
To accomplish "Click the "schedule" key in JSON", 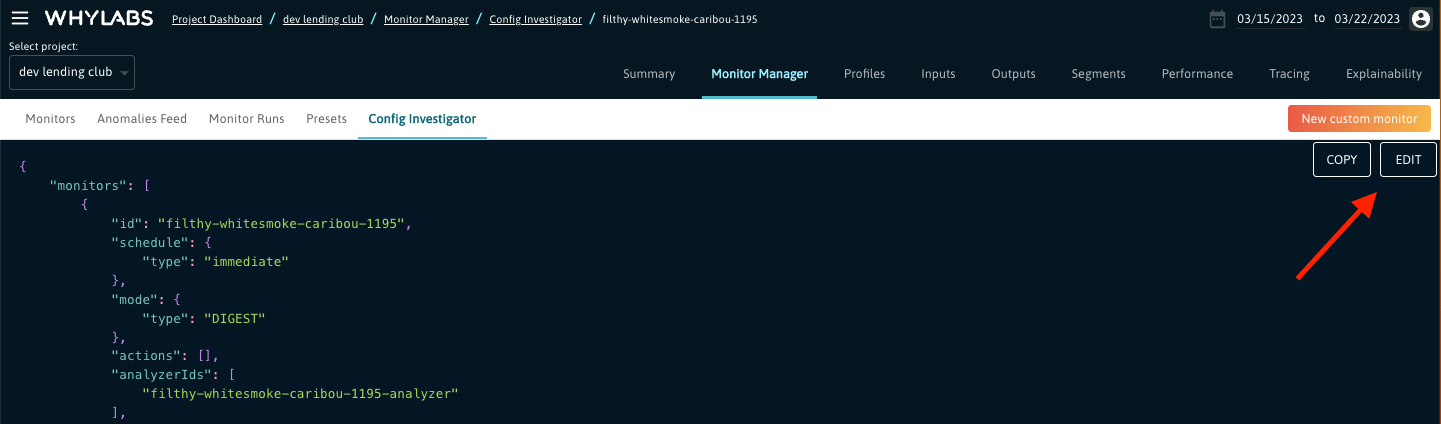I will [149, 242].
